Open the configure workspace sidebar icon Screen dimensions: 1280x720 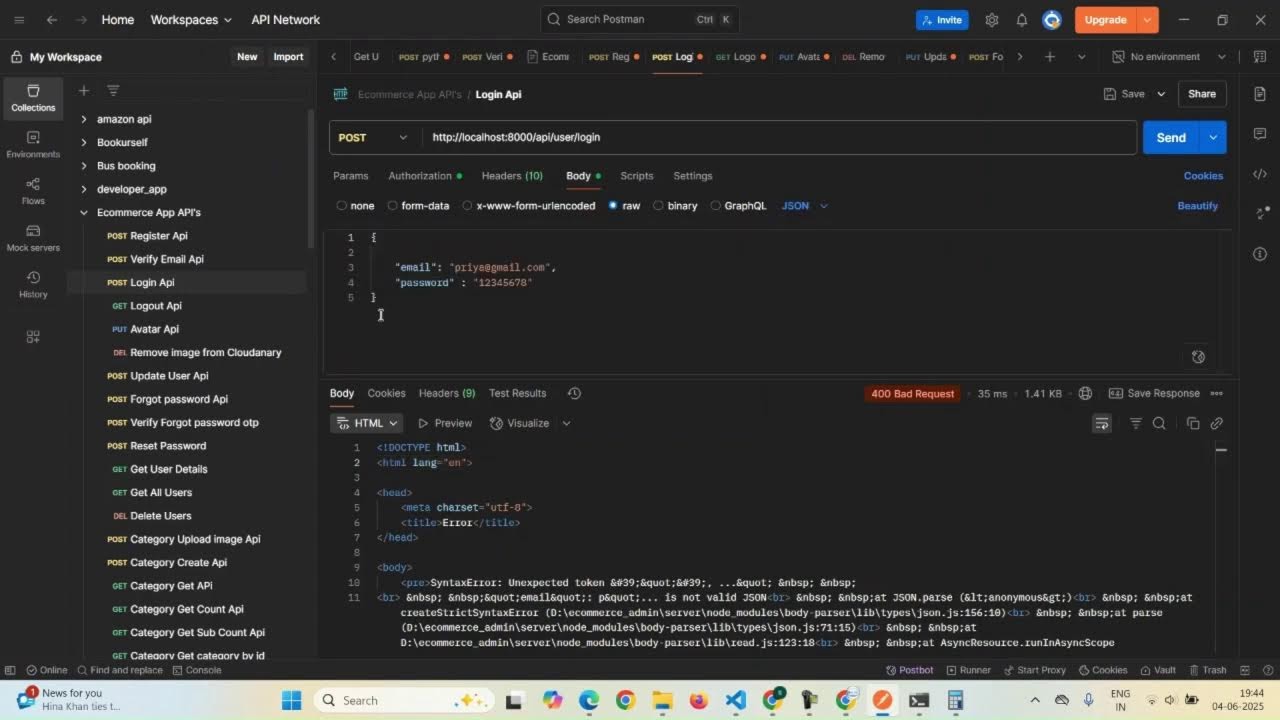[x=33, y=337]
